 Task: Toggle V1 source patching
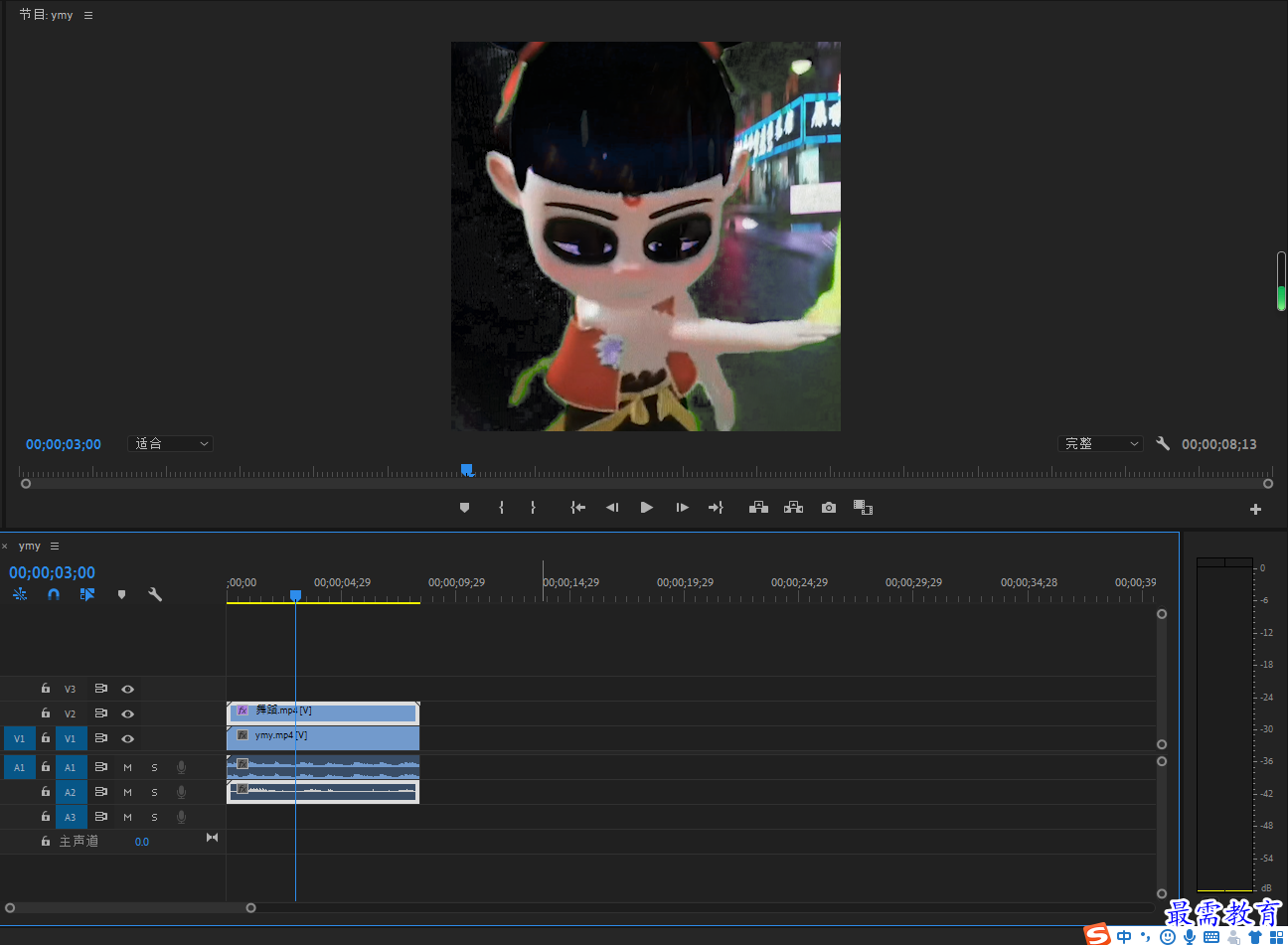pos(19,738)
